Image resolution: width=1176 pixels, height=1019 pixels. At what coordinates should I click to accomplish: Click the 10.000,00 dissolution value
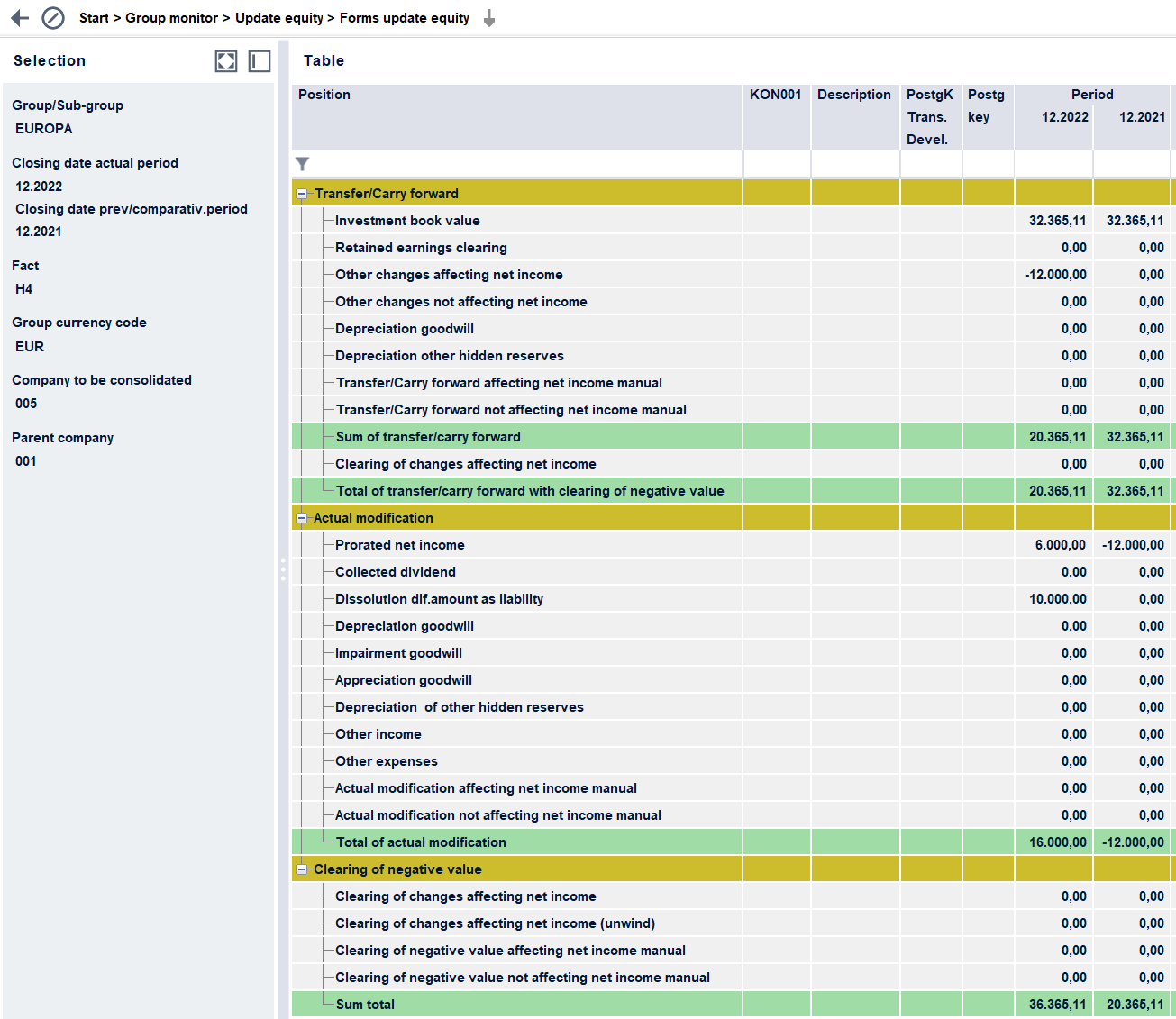pos(1058,599)
